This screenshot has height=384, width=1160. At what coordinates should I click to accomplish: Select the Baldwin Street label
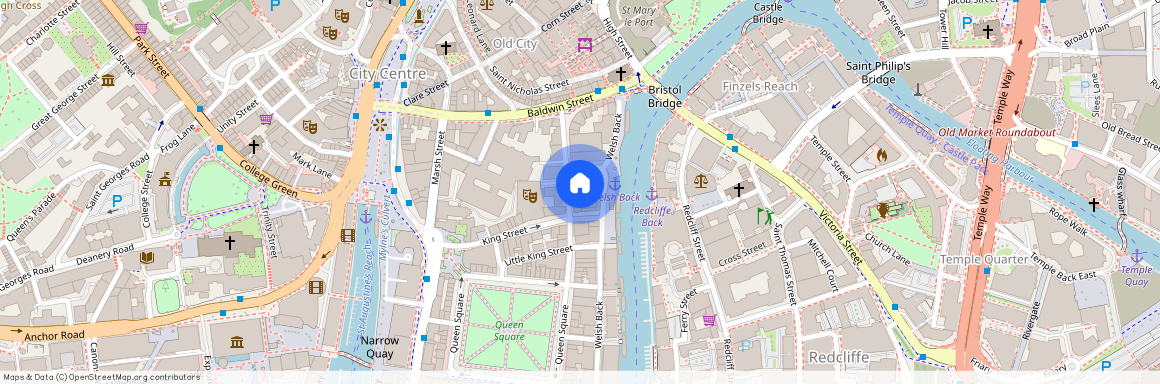pos(561,107)
